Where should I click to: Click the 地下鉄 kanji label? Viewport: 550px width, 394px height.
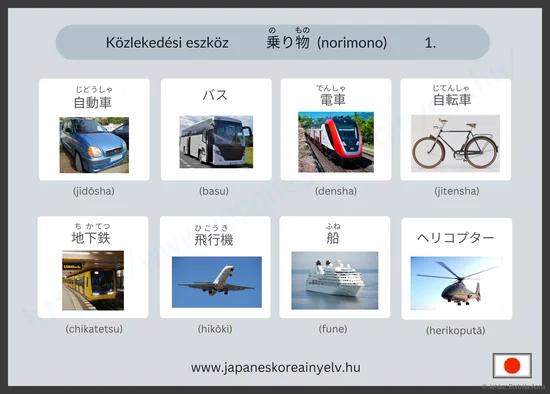pos(91,238)
